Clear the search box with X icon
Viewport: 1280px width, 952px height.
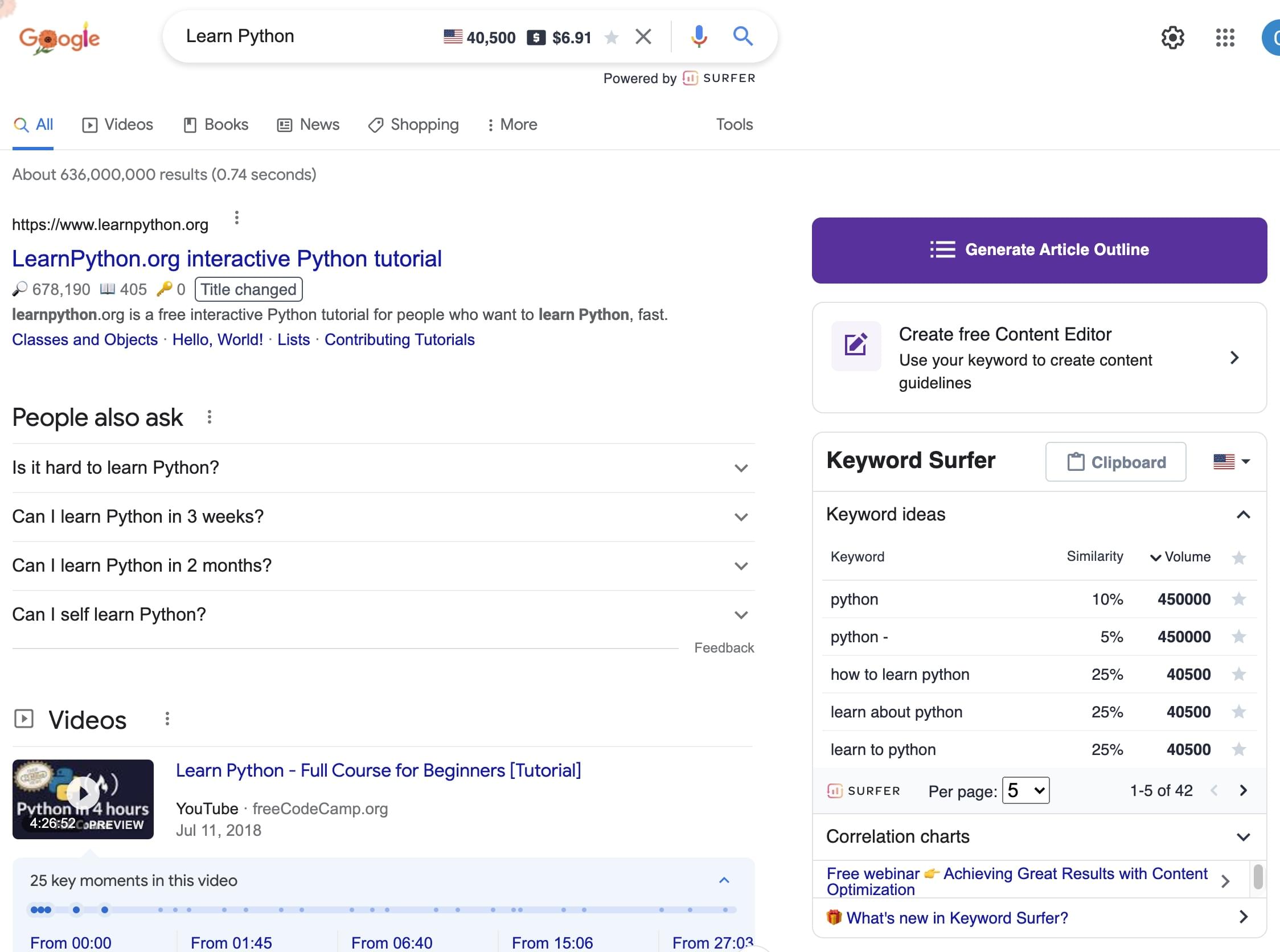point(643,37)
